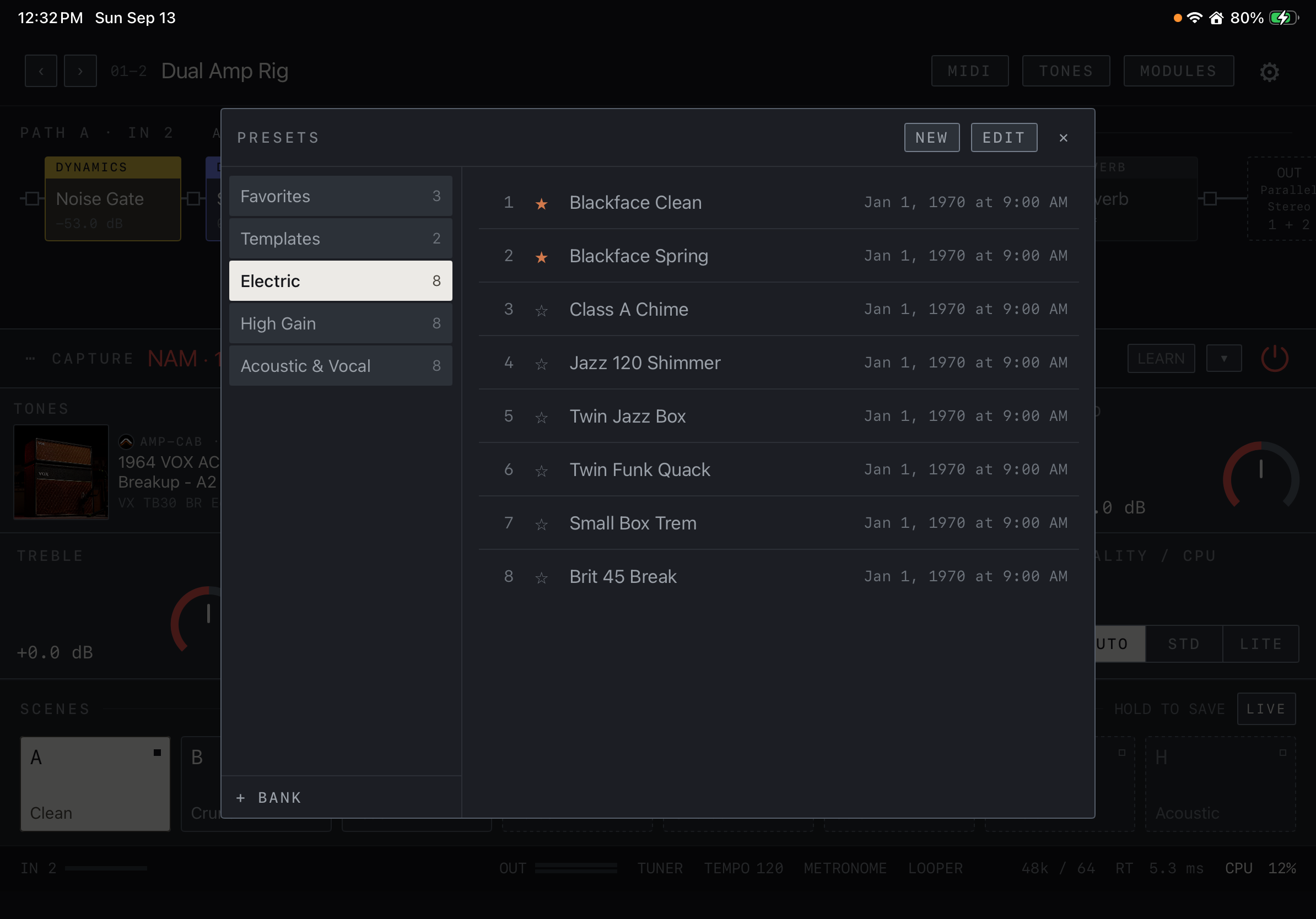The image size is (1316, 919).
Task: Adjust the red knob above dB readout
Action: [x=1260, y=475]
